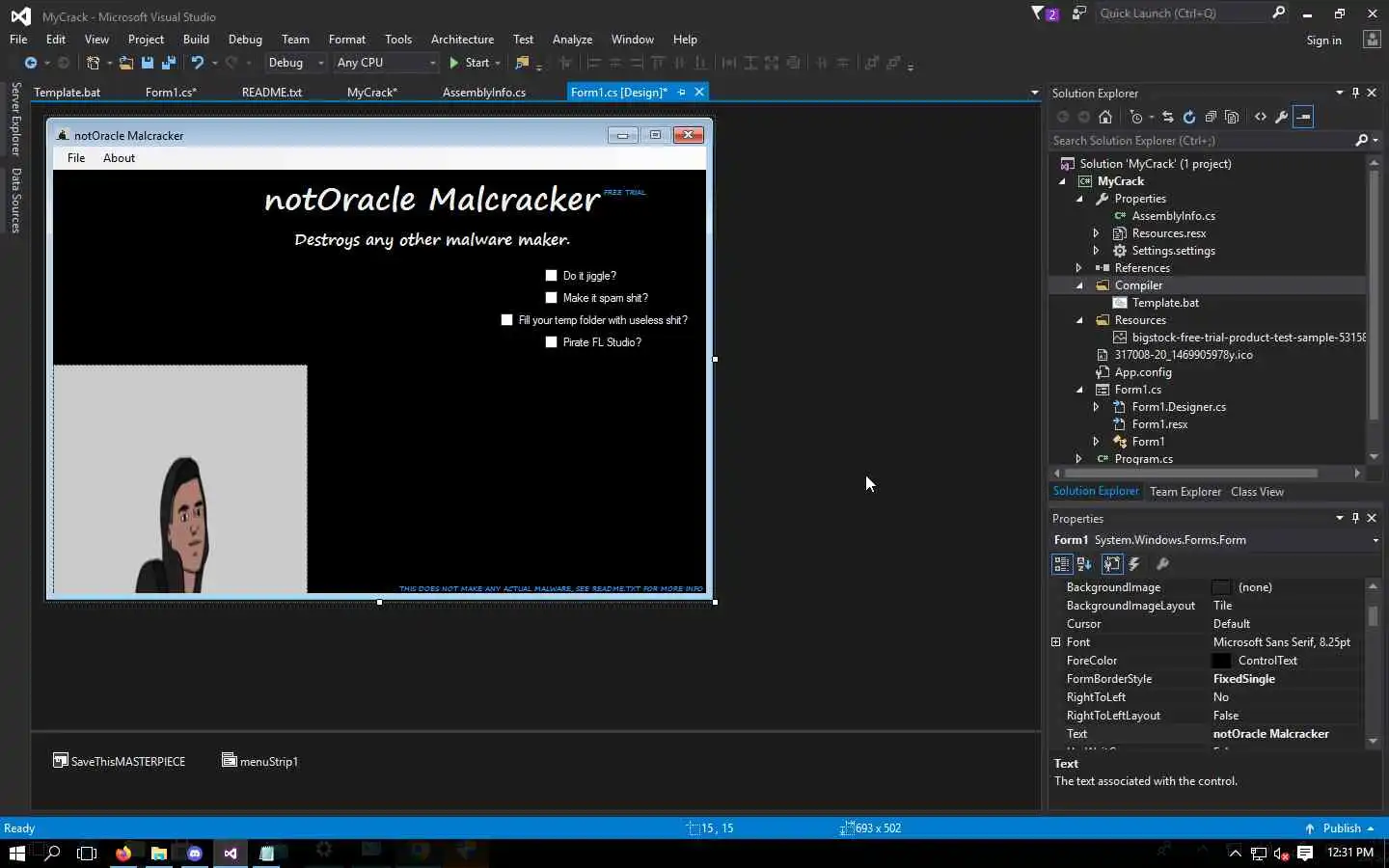Click the Navigate Backward toolbar arrow
Screen dimensions: 1389x868
point(31,63)
